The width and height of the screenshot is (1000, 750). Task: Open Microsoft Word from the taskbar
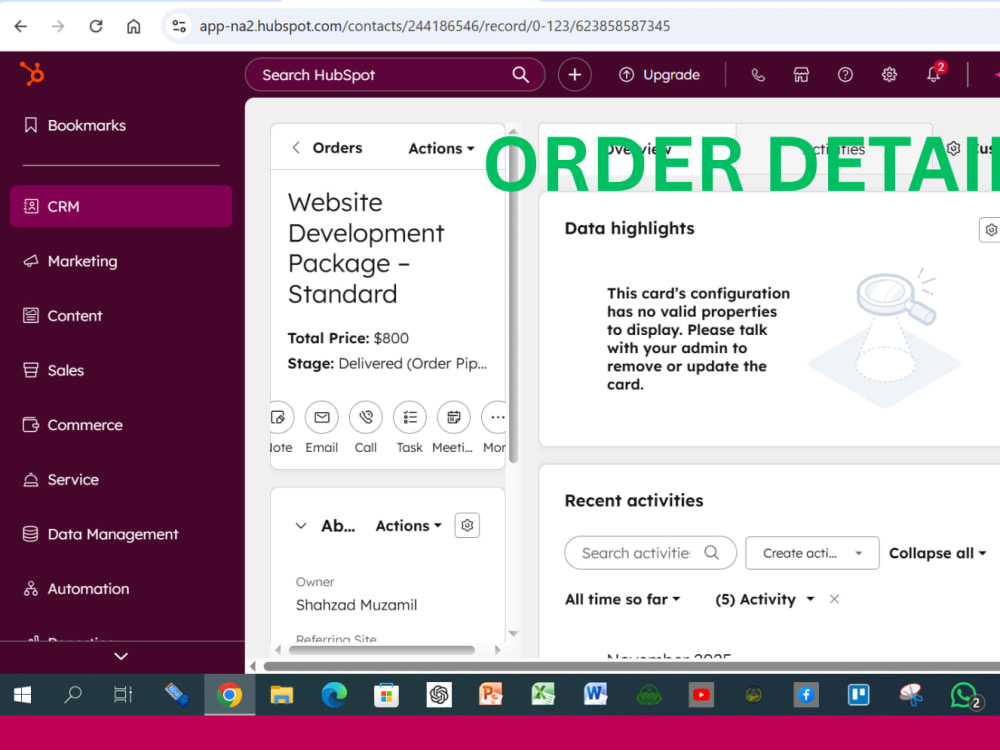click(x=595, y=695)
